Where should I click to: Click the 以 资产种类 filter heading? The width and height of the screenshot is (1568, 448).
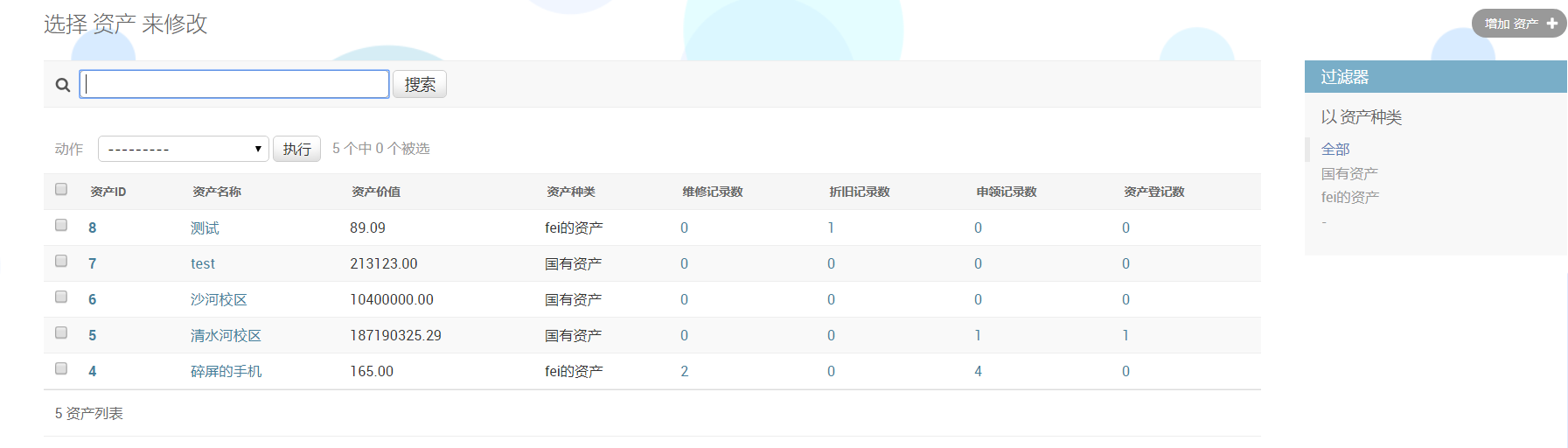1362,117
